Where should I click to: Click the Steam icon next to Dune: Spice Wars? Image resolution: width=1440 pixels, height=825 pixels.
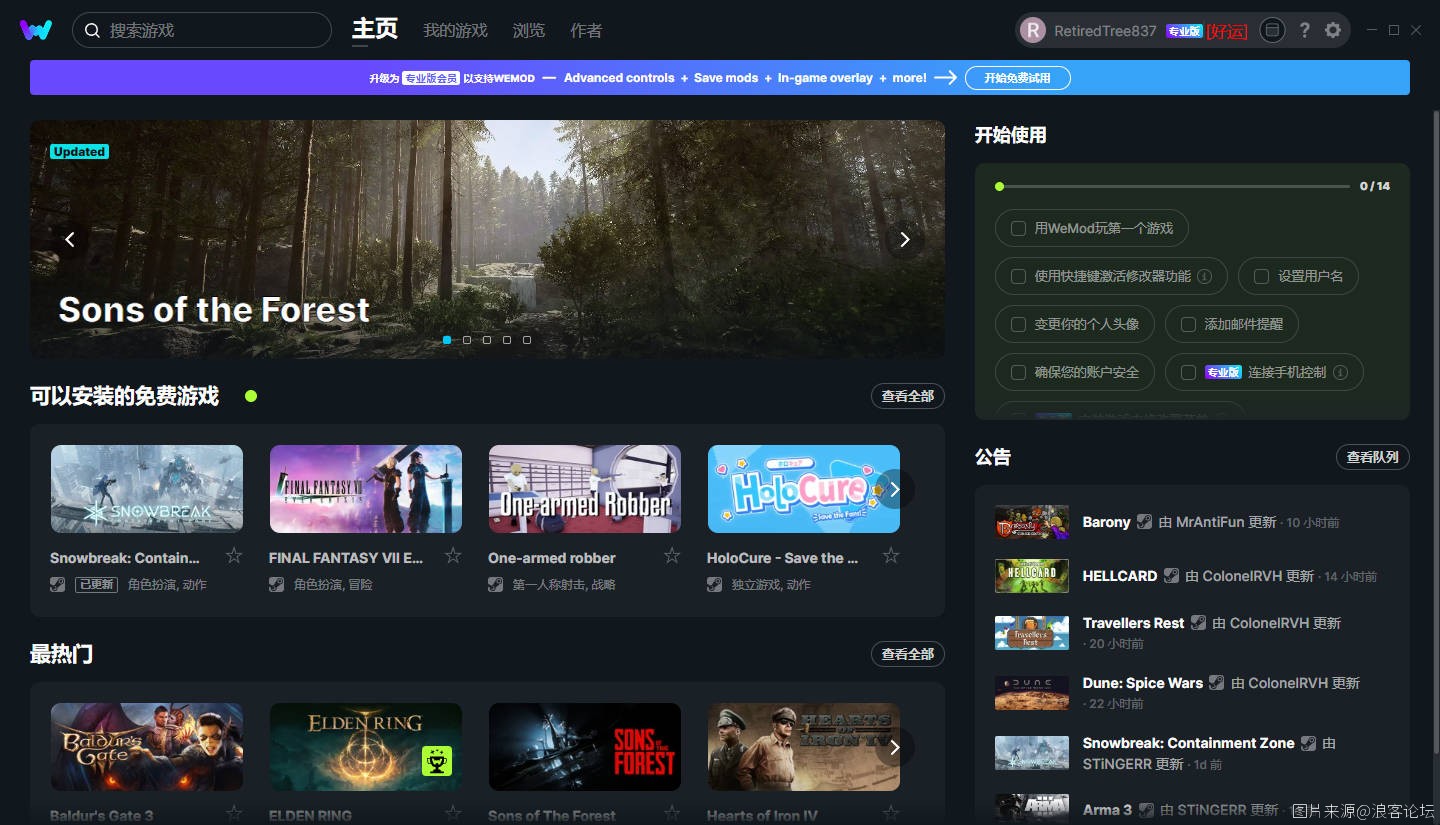pyautogui.click(x=1217, y=683)
